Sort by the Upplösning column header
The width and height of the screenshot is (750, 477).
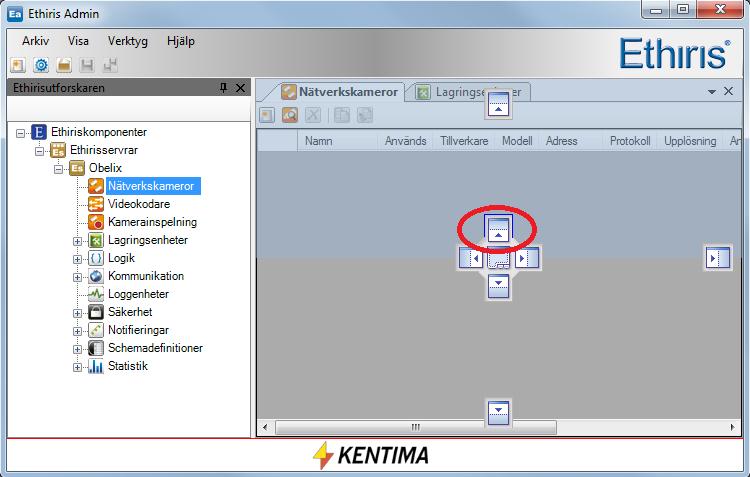690,141
